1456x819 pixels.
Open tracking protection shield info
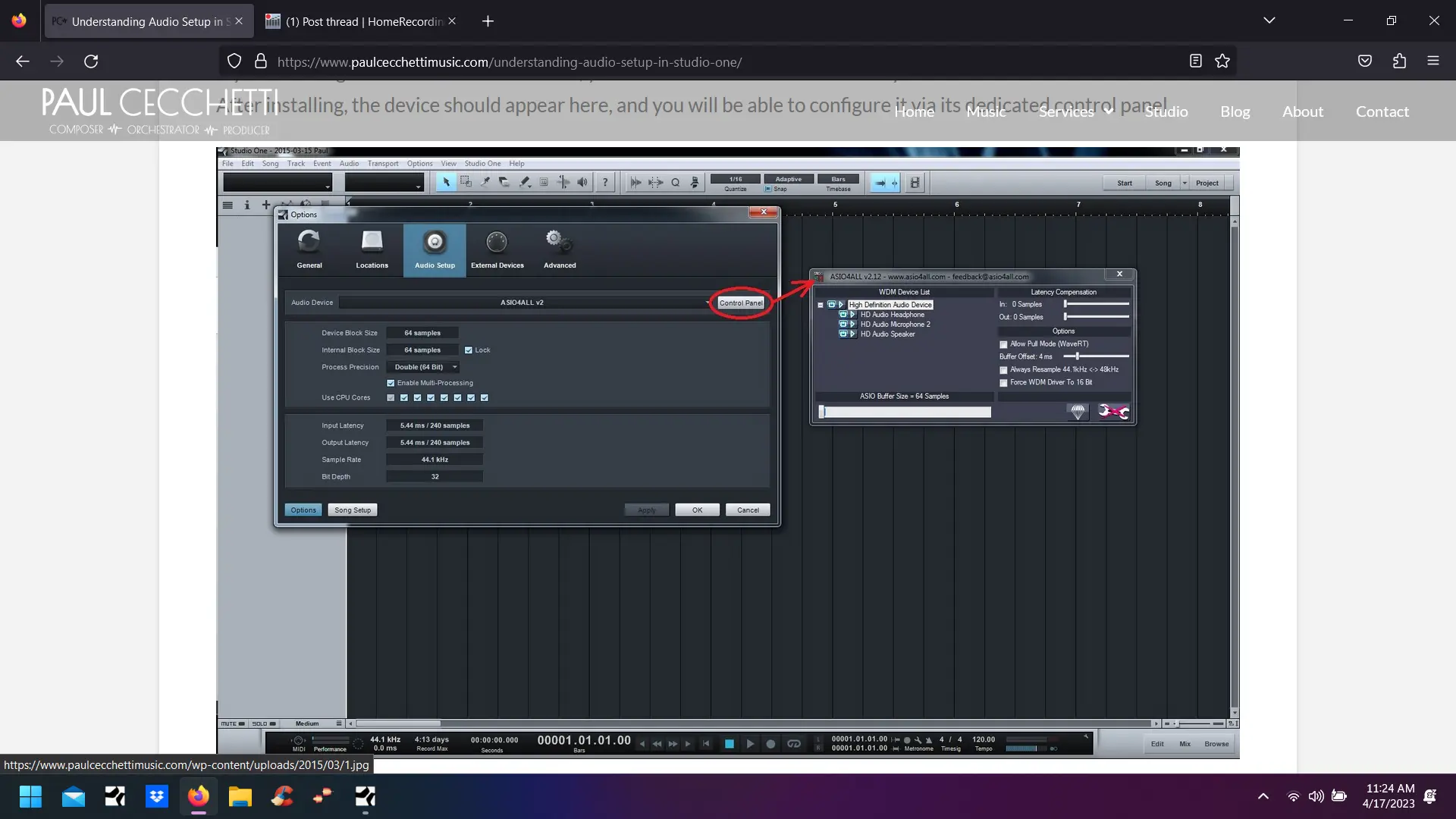234,61
